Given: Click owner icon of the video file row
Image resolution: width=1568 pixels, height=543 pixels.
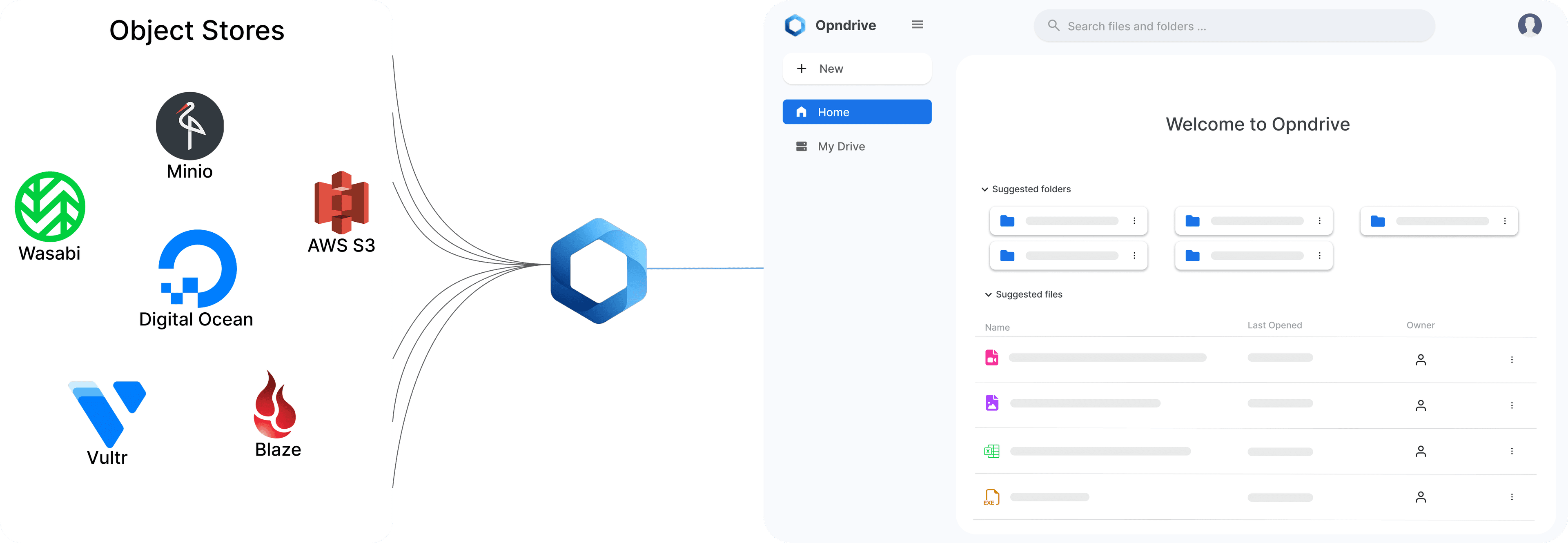Looking at the screenshot, I should pos(1421,360).
